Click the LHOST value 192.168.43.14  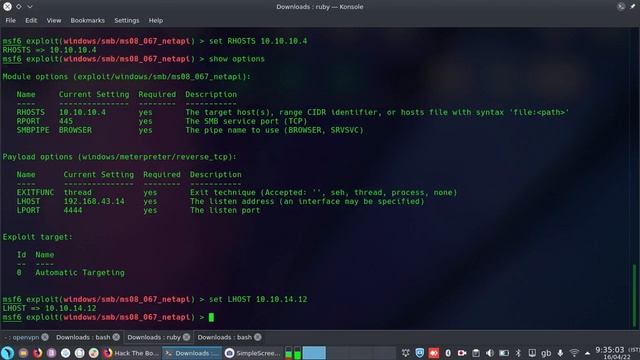tap(94, 201)
